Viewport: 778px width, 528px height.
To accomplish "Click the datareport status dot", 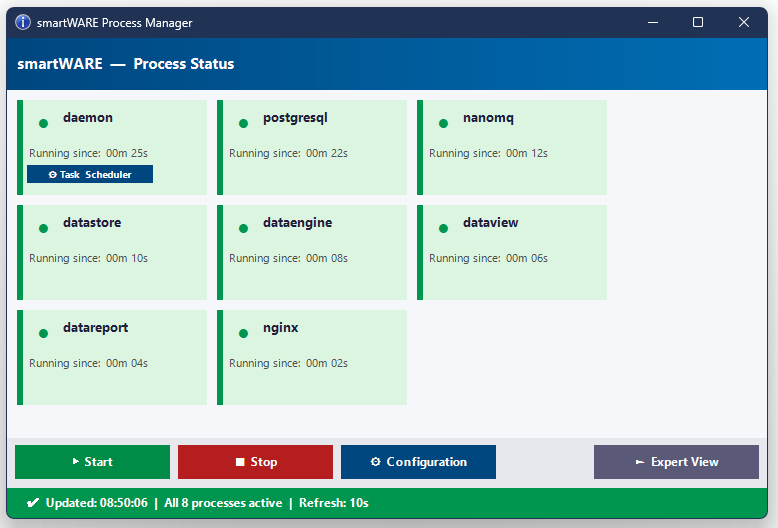I will pos(43,333).
